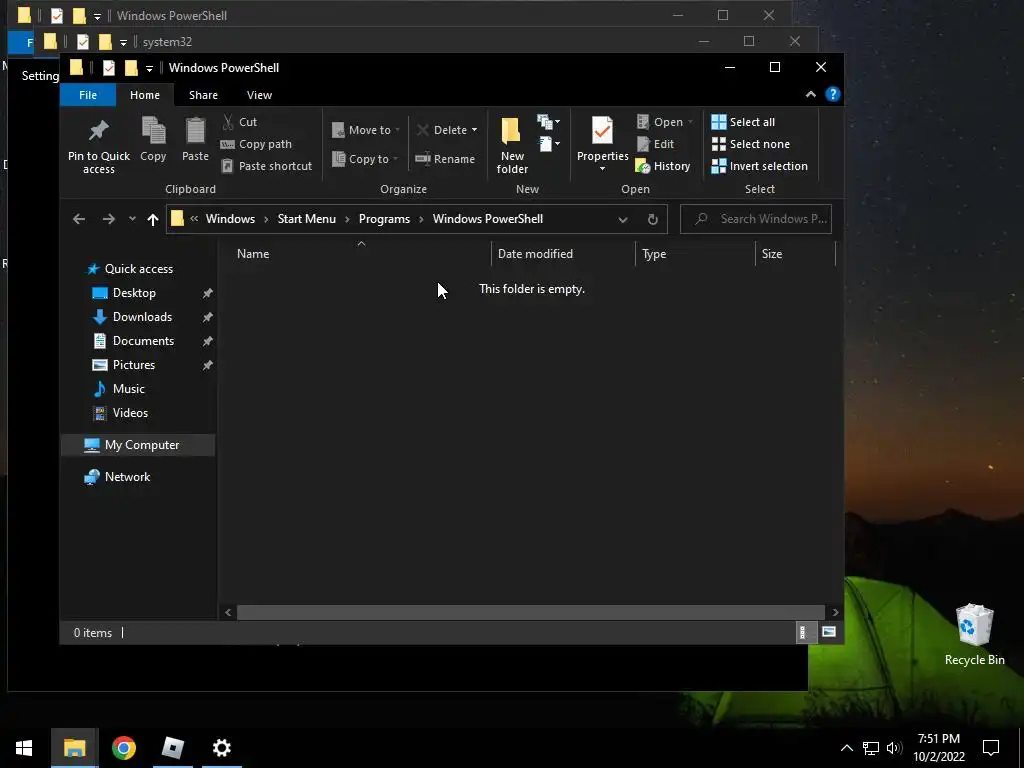Click History in the Open group
This screenshot has width=1024, height=768.
pyautogui.click(x=663, y=166)
